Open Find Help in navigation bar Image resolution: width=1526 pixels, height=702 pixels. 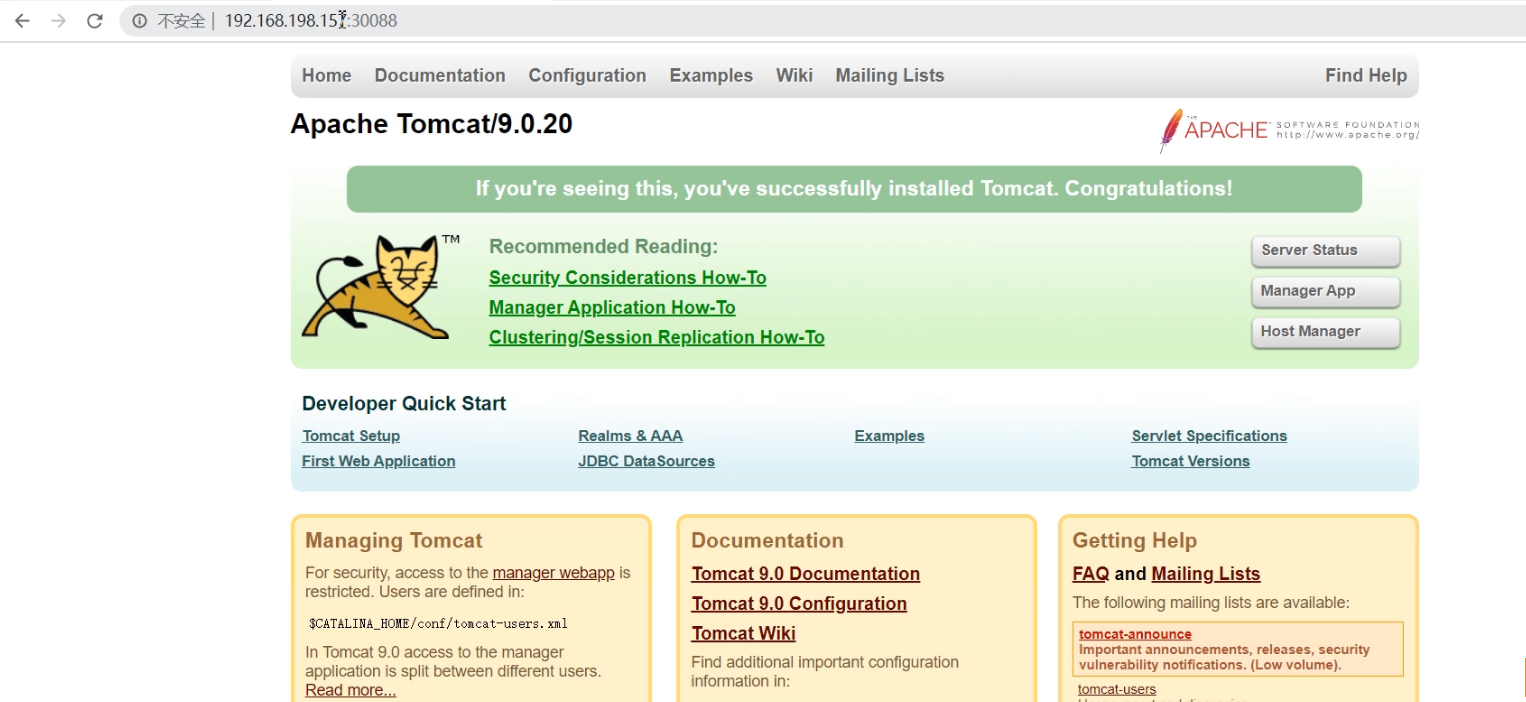tap(1365, 76)
